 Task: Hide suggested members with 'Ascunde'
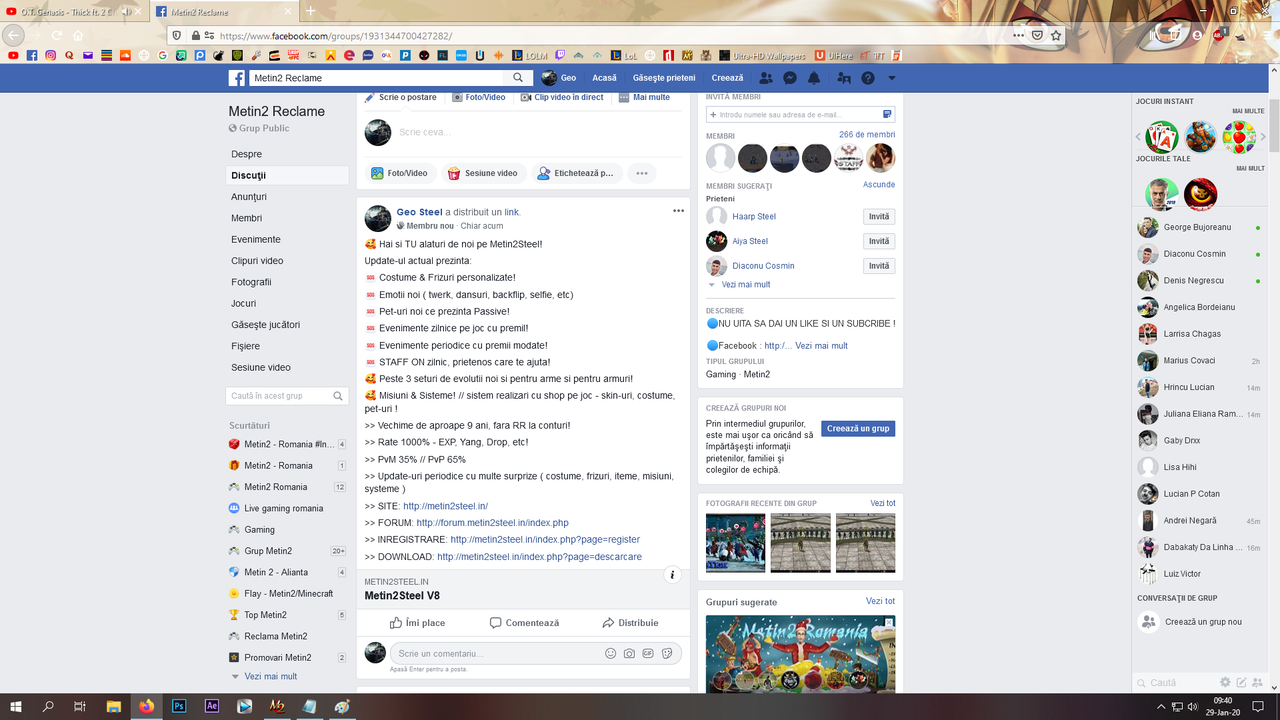coord(879,185)
